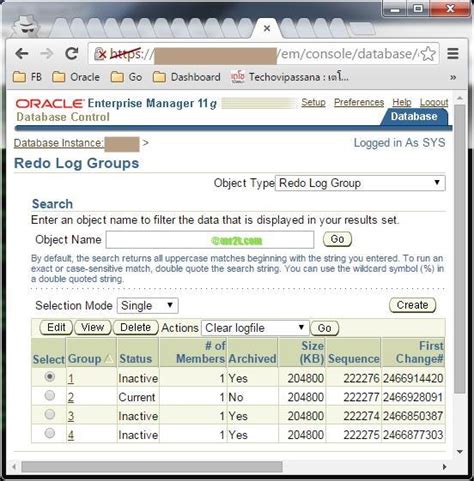Click sequence value 222277
The width and height of the screenshot is (474, 481).
[x=361, y=397]
